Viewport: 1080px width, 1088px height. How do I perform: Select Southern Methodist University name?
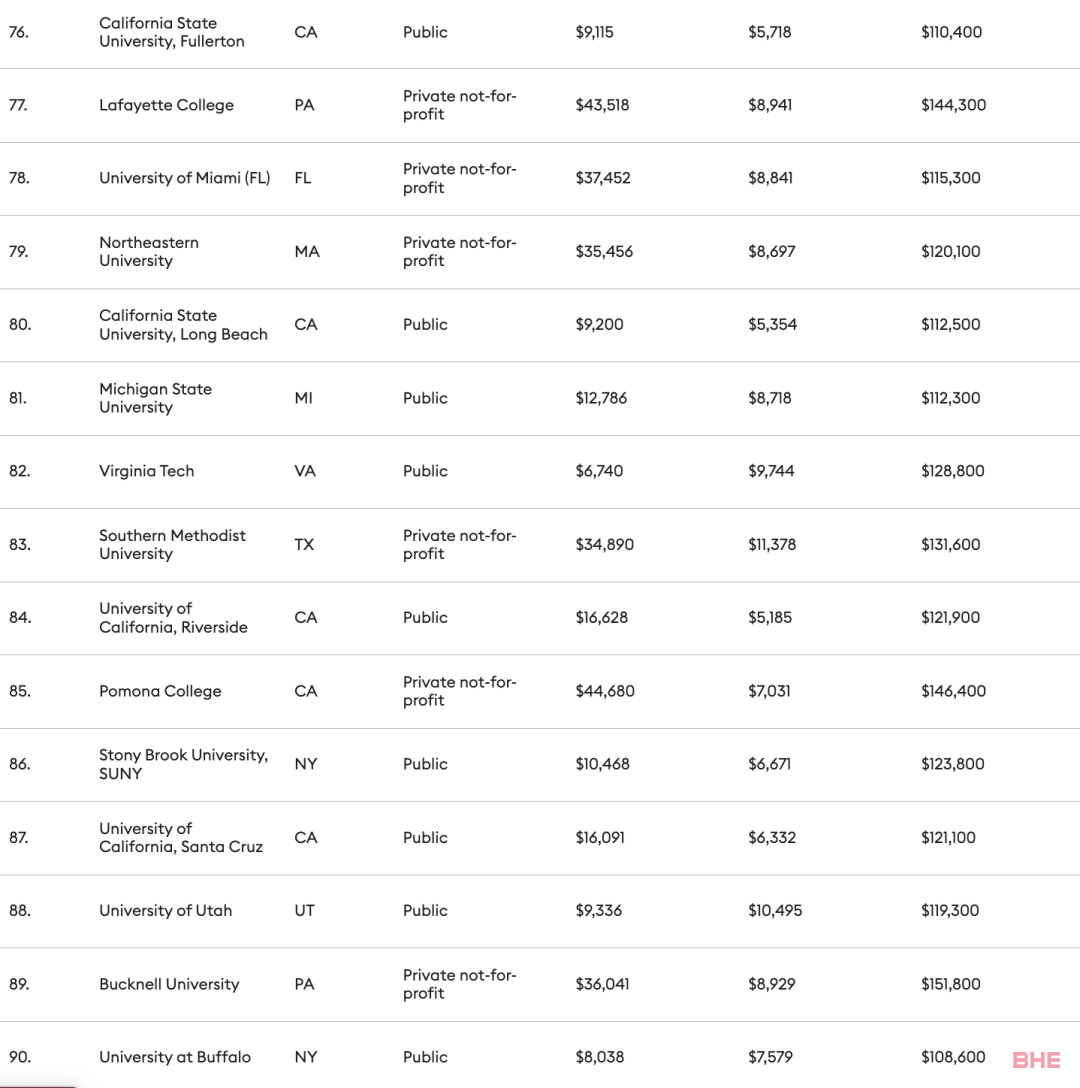[x=172, y=545]
